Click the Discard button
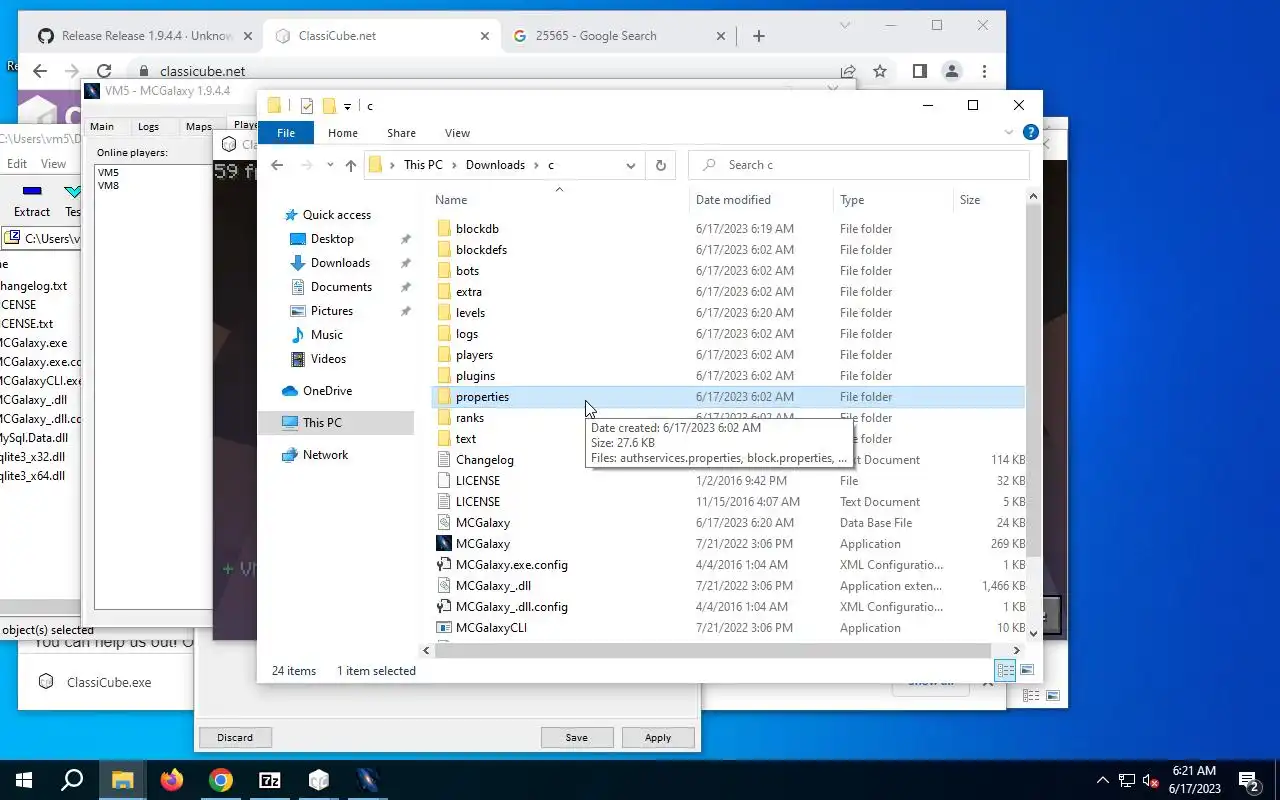This screenshot has height=800, width=1280. coord(235,737)
